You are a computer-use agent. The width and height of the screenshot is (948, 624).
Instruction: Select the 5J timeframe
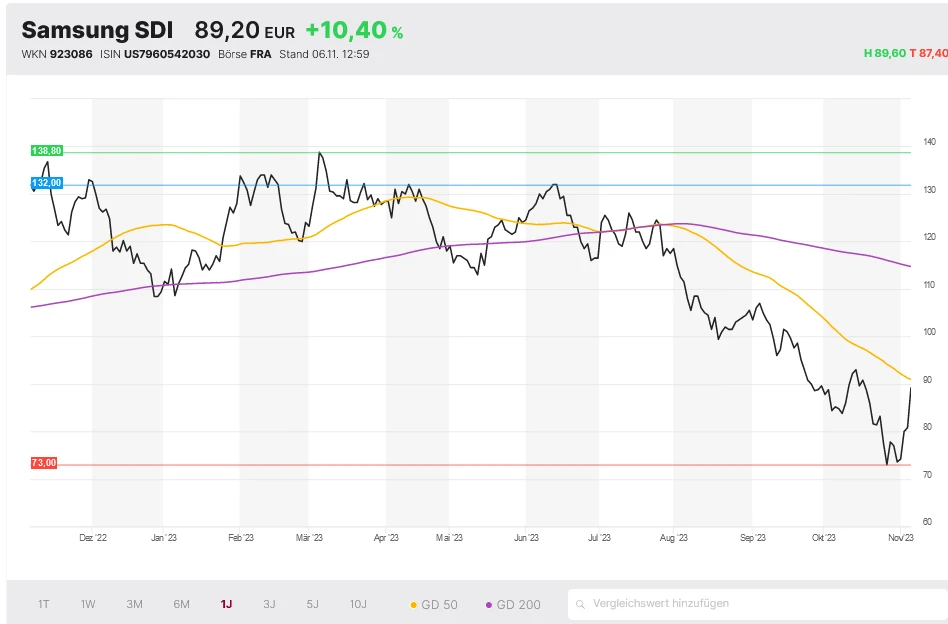312,604
